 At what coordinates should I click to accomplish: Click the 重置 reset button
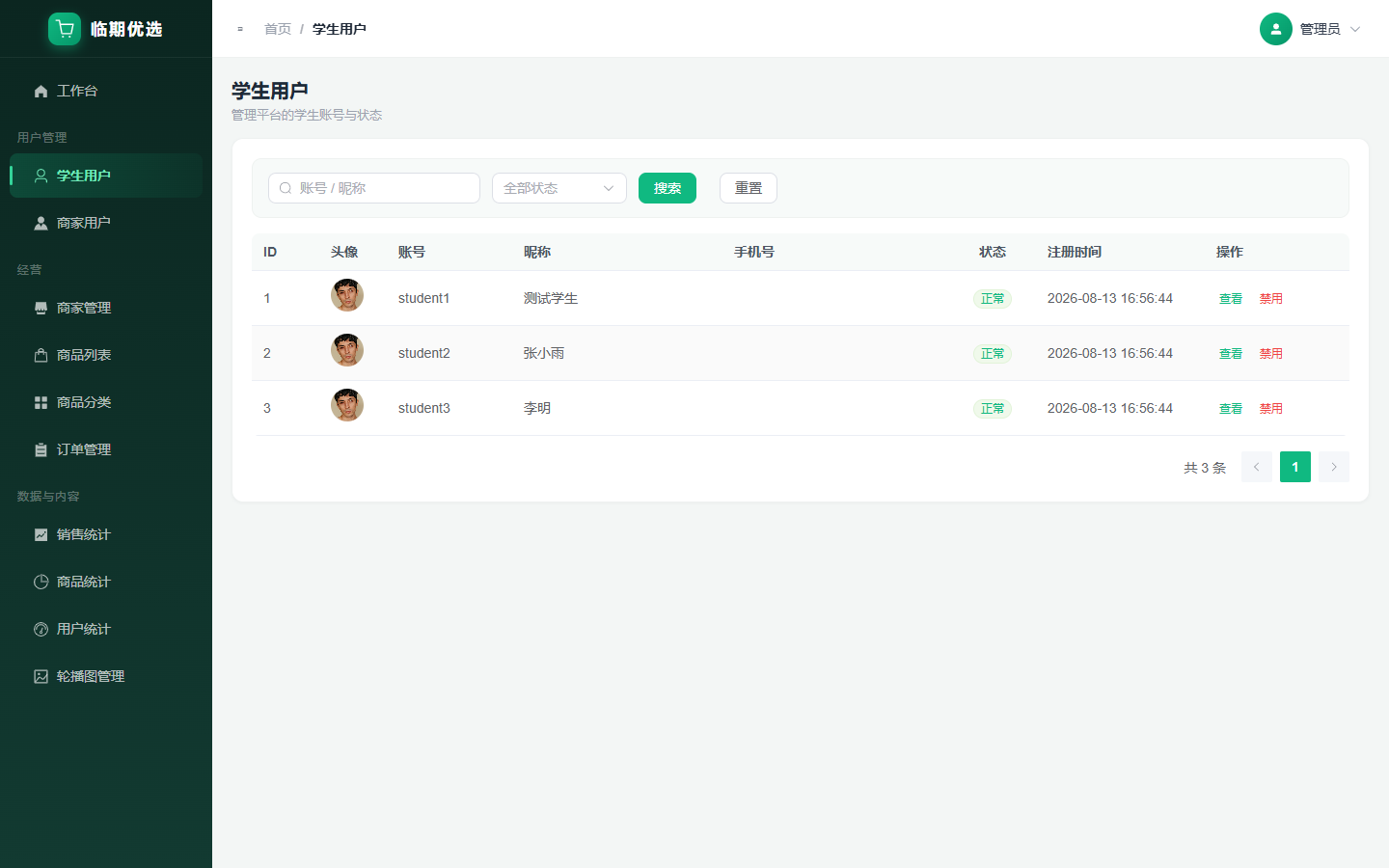749,188
